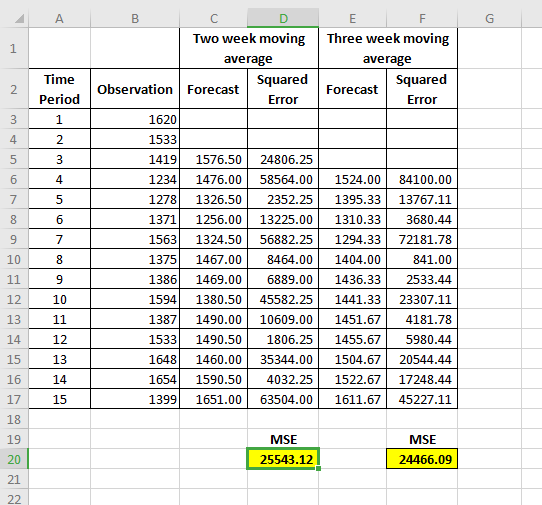Select row 1 header
The width and height of the screenshot is (542, 505).
[x=14, y=48]
